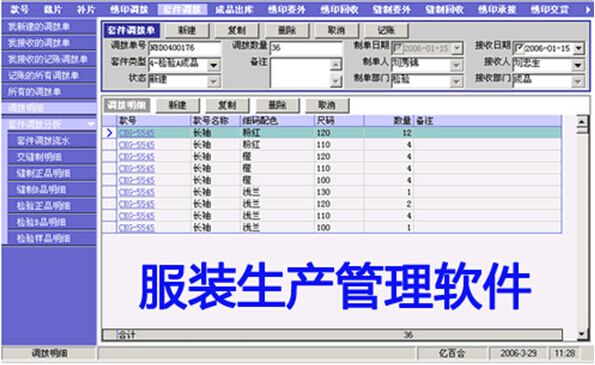Click 复制 in the 调拨明细 toolbar

227,105
